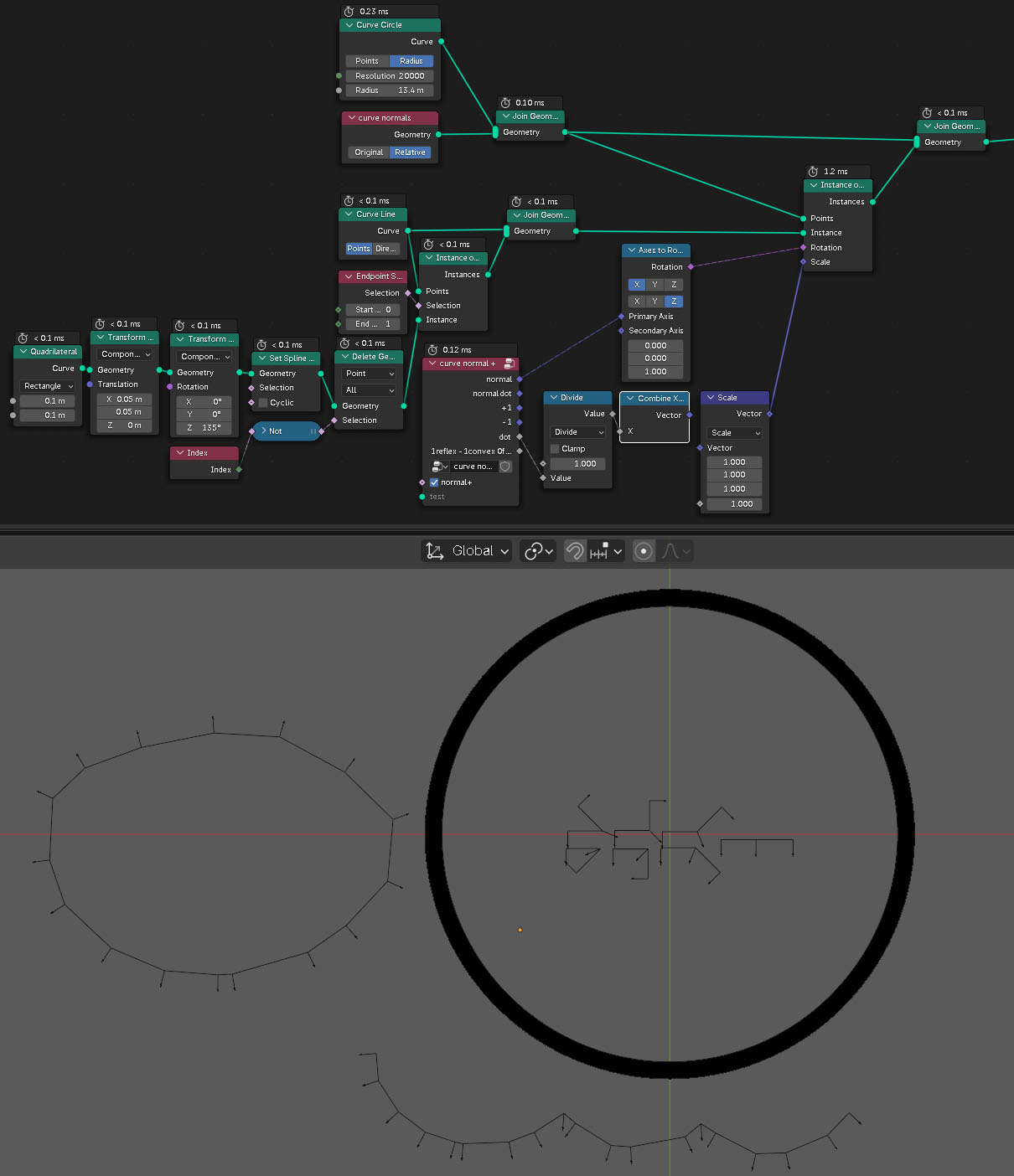Click node group icon in curve normal + header
The width and height of the screenshot is (1014, 1176).
pyautogui.click(x=509, y=364)
